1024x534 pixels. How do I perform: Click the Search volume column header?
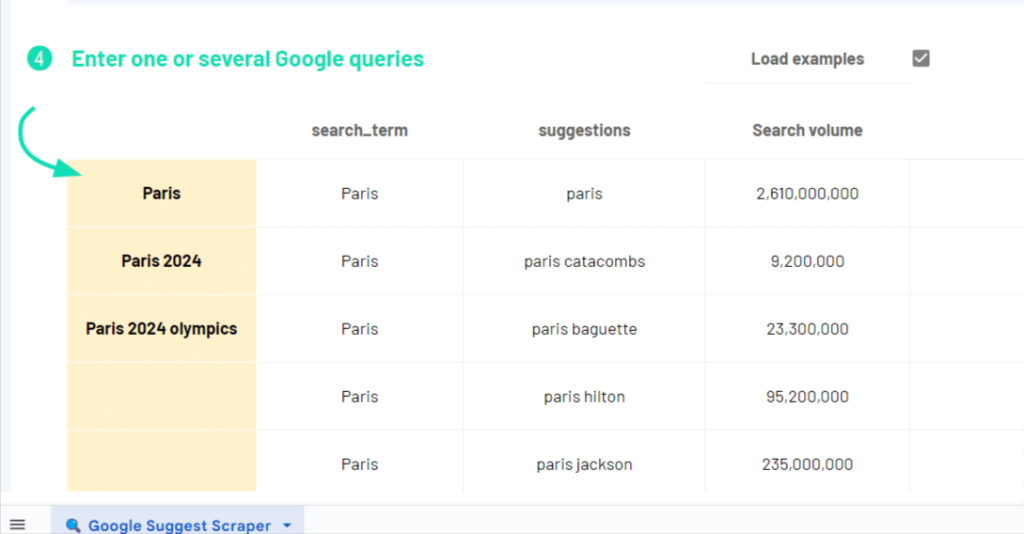pos(807,130)
